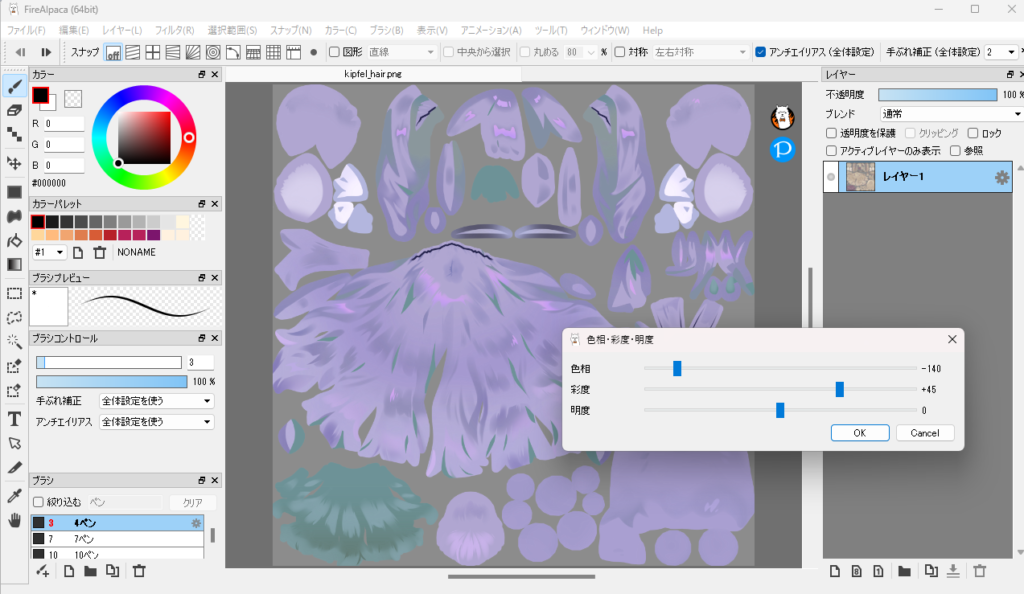Expand the 手ぶれ補正 dropdown in brush control
1024x594 pixels.
[156, 401]
